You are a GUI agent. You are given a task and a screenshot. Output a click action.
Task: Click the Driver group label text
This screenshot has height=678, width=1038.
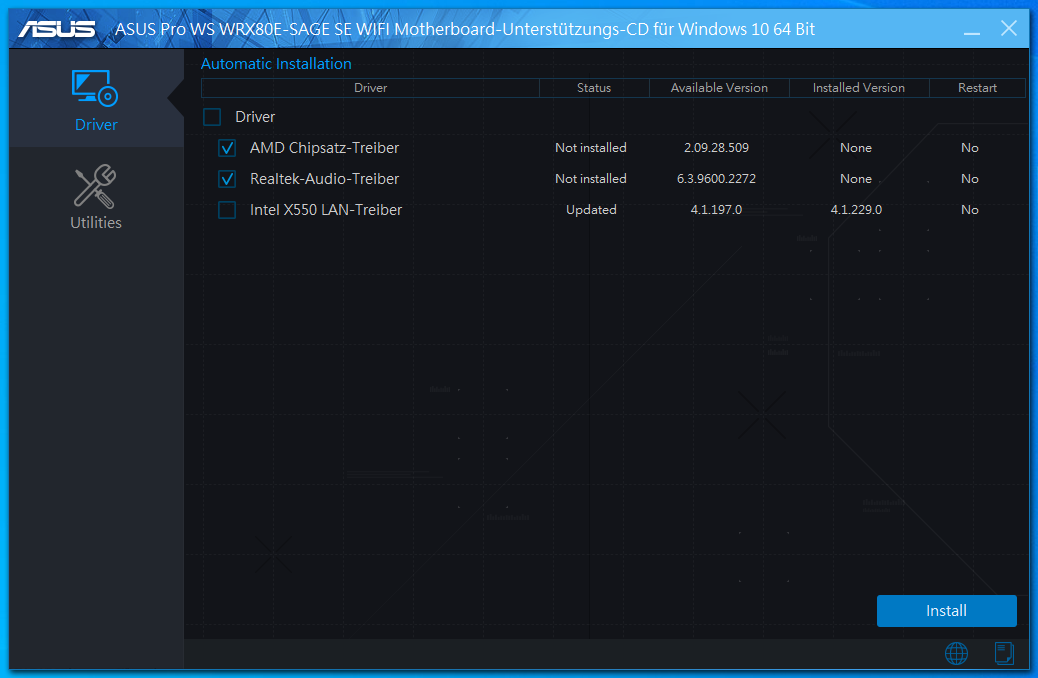pyautogui.click(x=255, y=117)
